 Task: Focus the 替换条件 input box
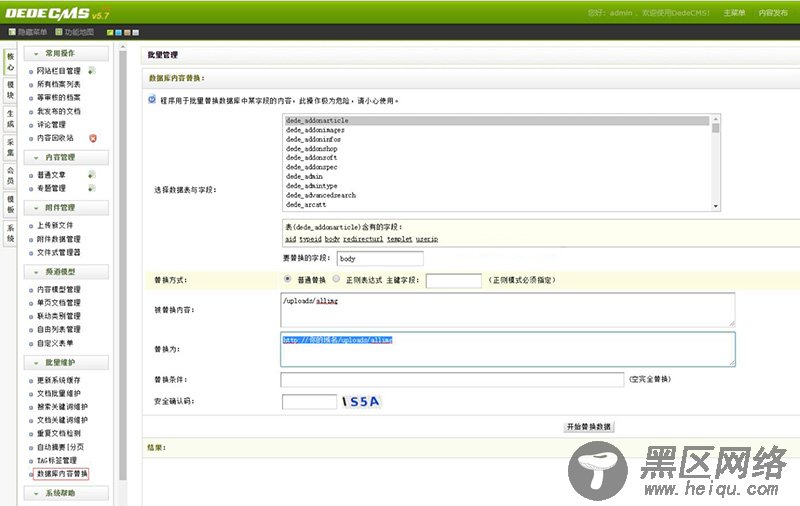click(x=452, y=380)
